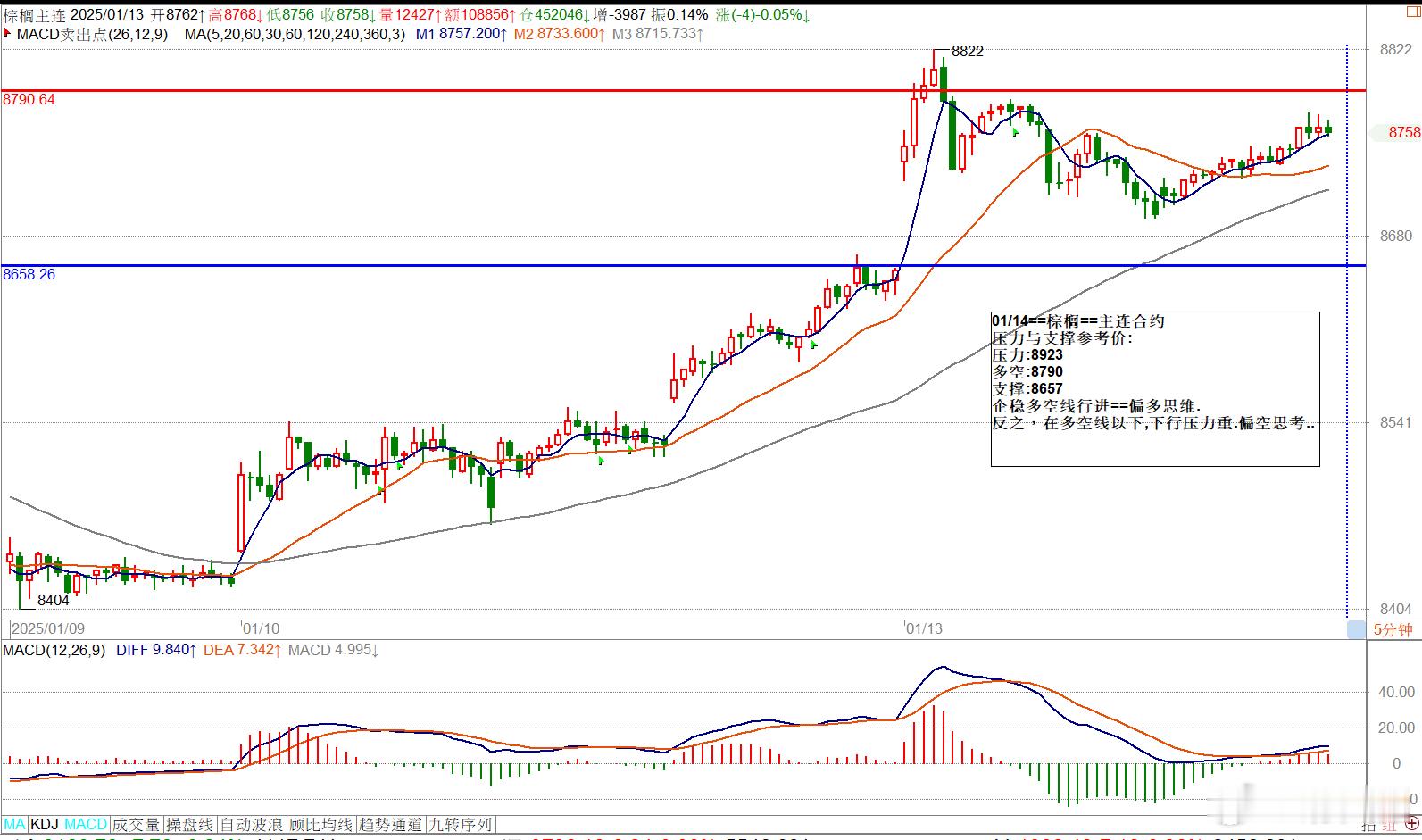Open the KDJ indicator tab

click(46, 824)
